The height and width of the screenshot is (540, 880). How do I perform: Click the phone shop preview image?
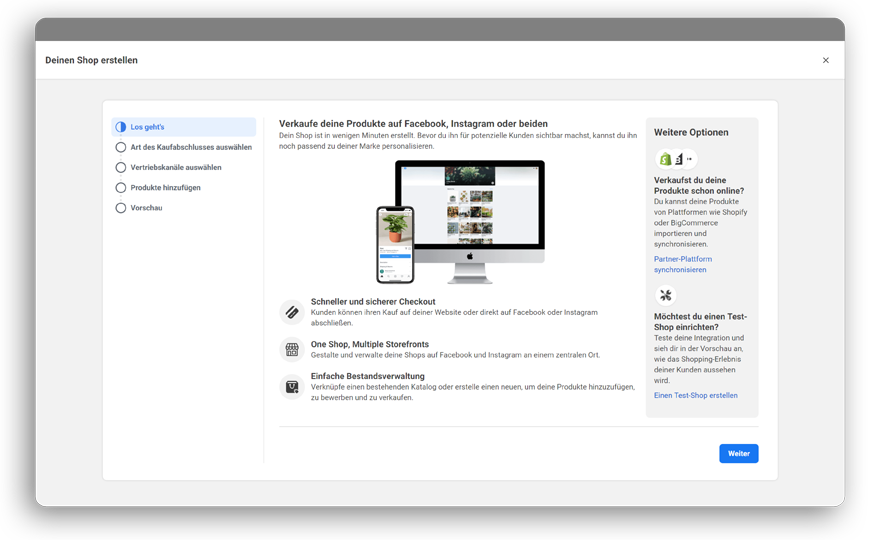click(x=395, y=245)
